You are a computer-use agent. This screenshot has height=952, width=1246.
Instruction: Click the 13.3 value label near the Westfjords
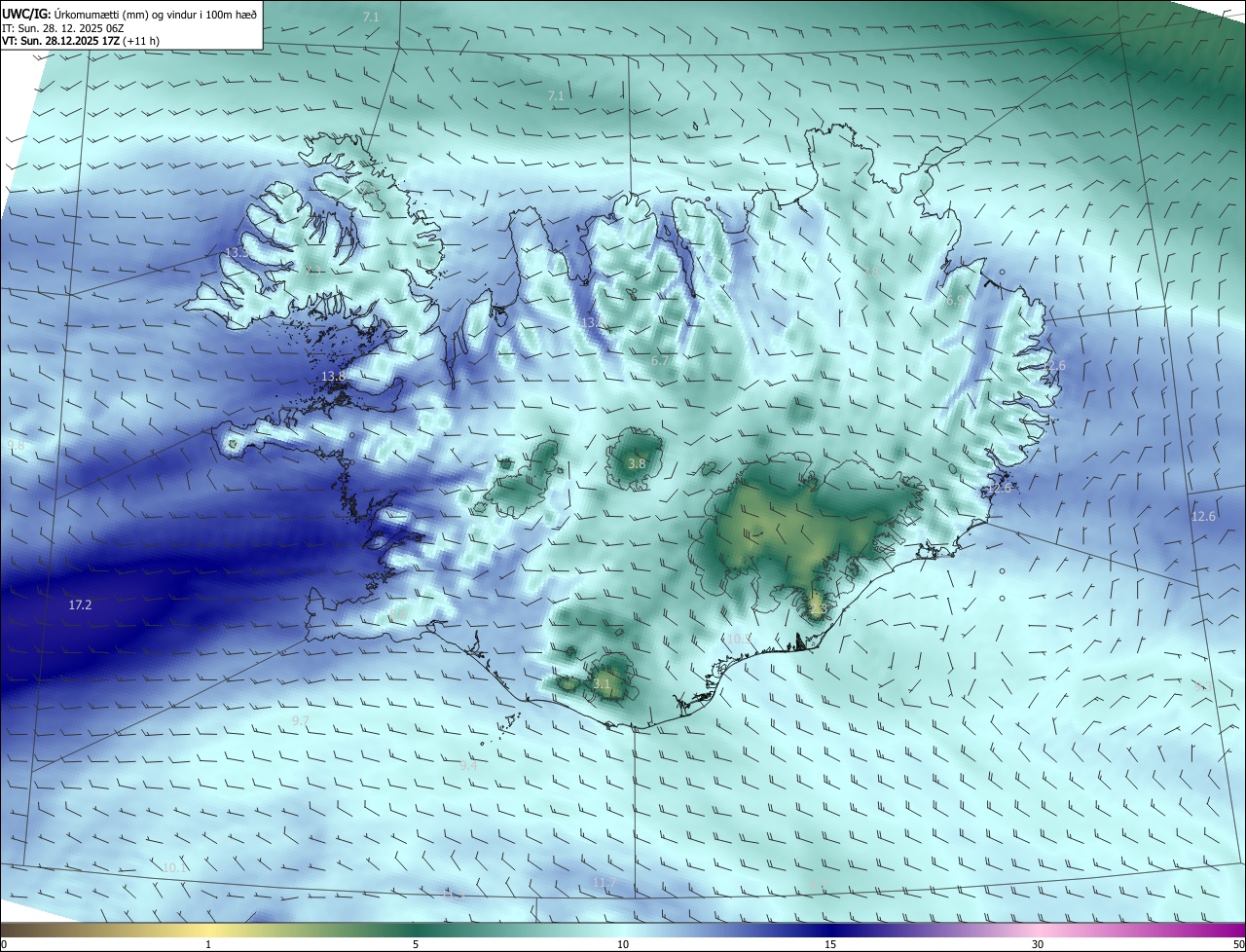click(x=237, y=252)
